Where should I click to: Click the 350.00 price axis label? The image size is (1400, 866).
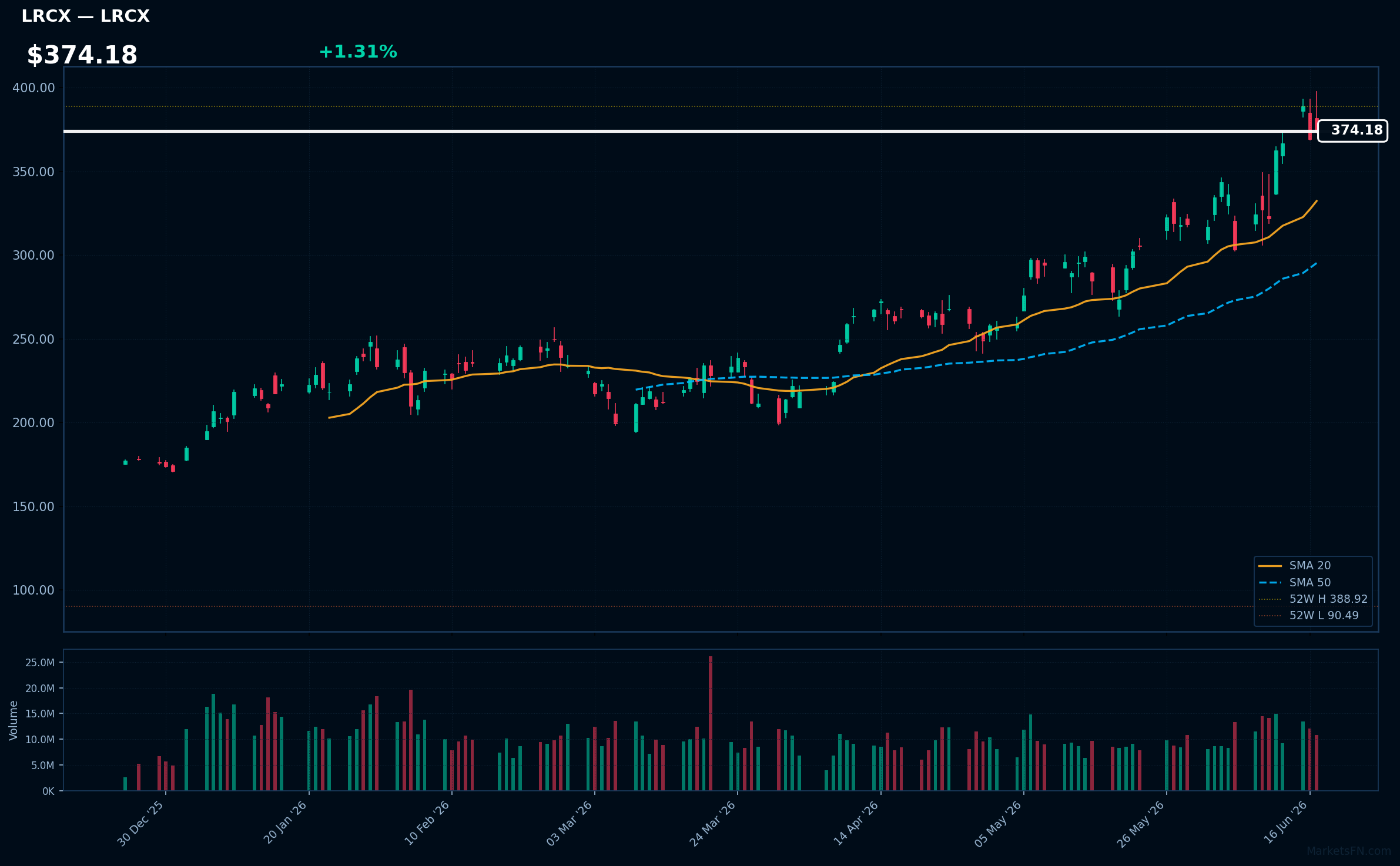click(x=34, y=172)
